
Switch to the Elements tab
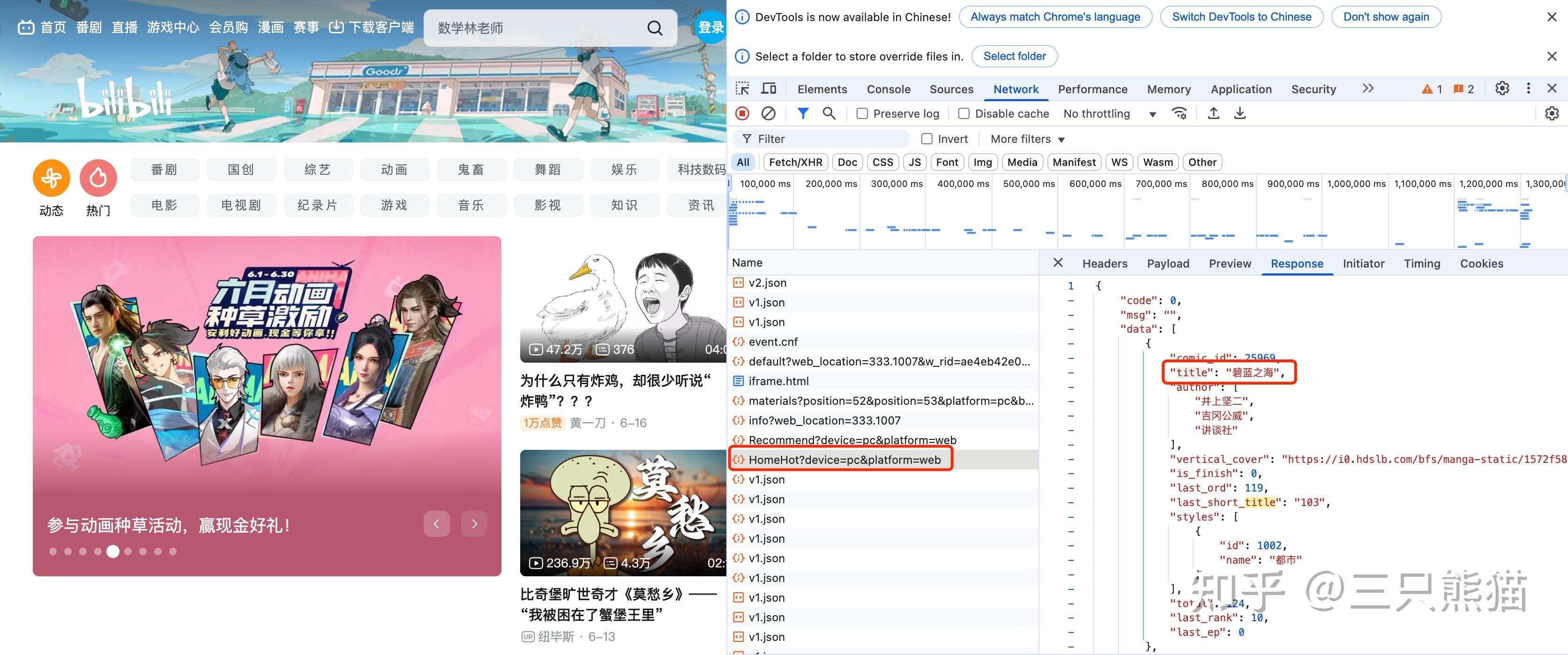point(822,89)
